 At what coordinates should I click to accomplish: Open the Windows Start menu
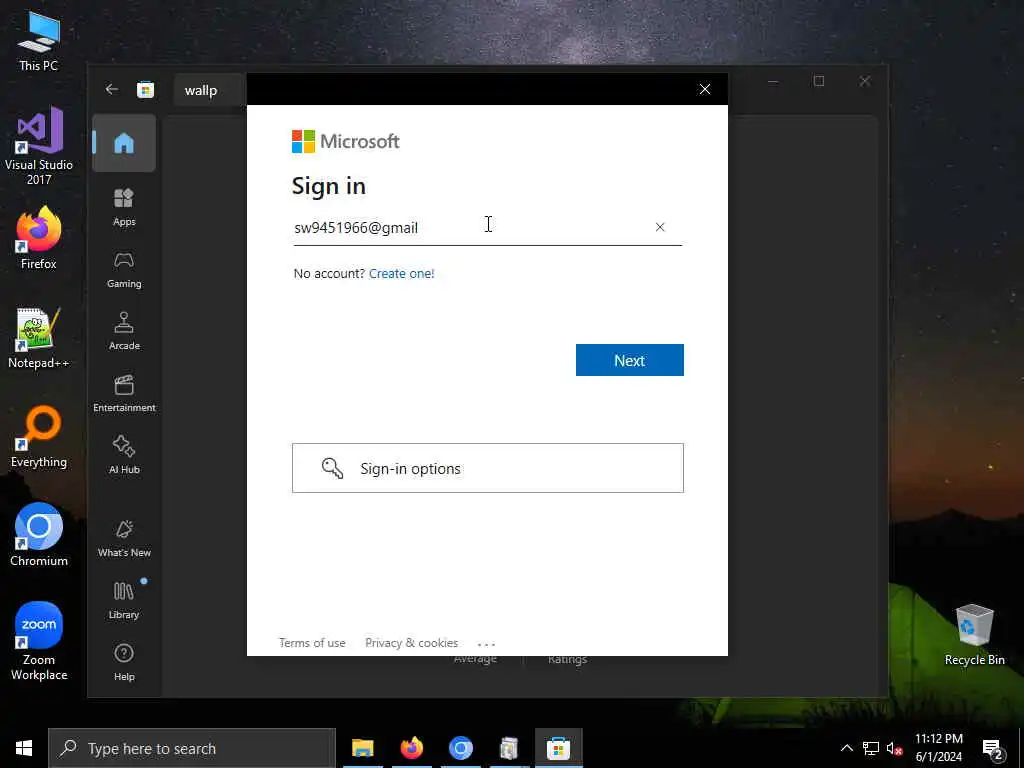(x=24, y=748)
